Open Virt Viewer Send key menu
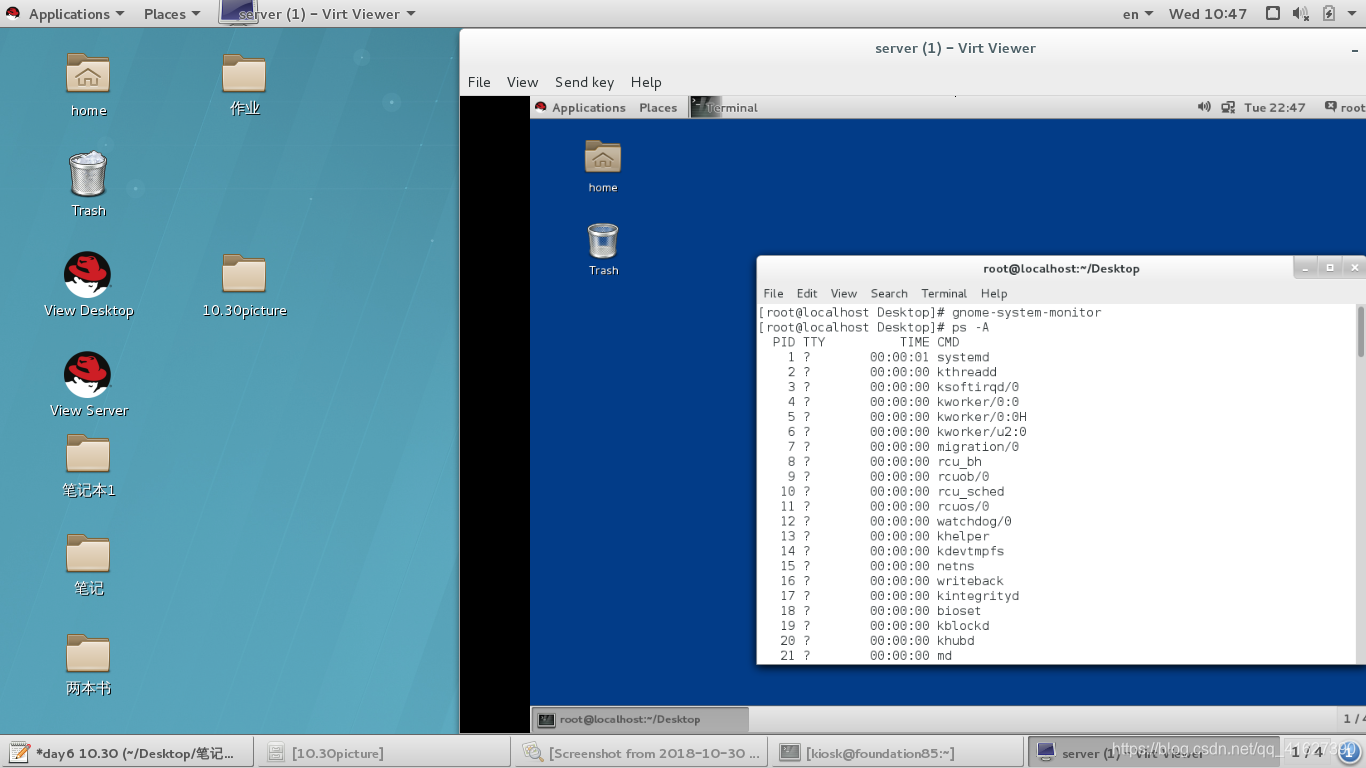The image size is (1366, 768). (x=584, y=82)
